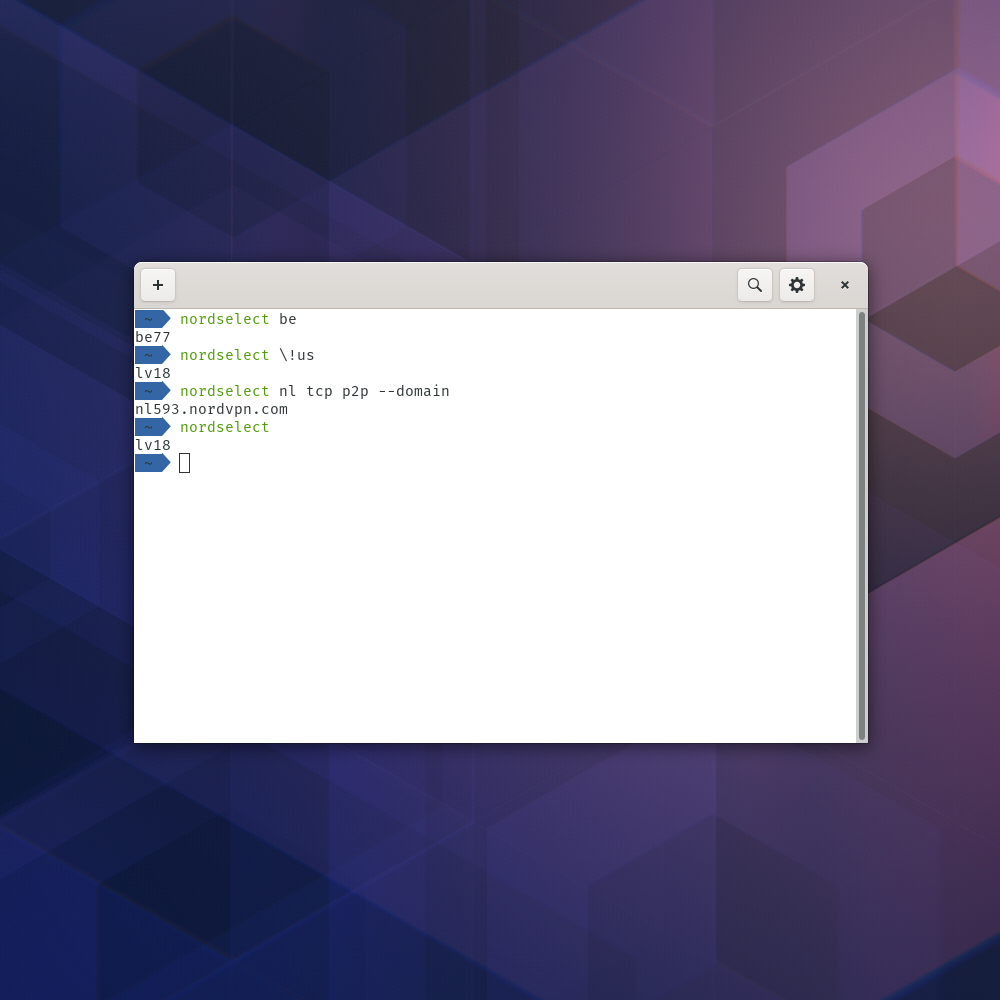This screenshot has height=1000, width=1000.
Task: Click the blue tilde prompt before 'nordselect be'
Action: pyautogui.click(x=150, y=319)
